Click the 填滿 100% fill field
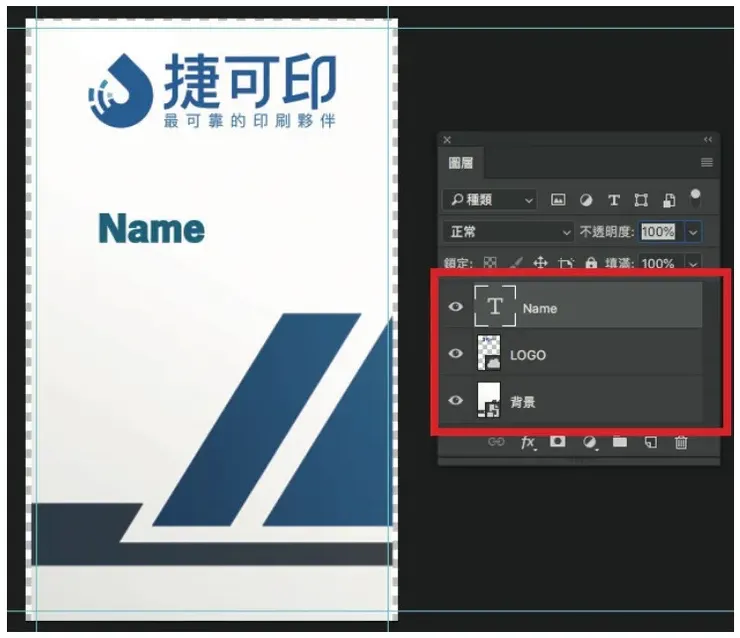This screenshot has width=740, height=638. point(660,263)
